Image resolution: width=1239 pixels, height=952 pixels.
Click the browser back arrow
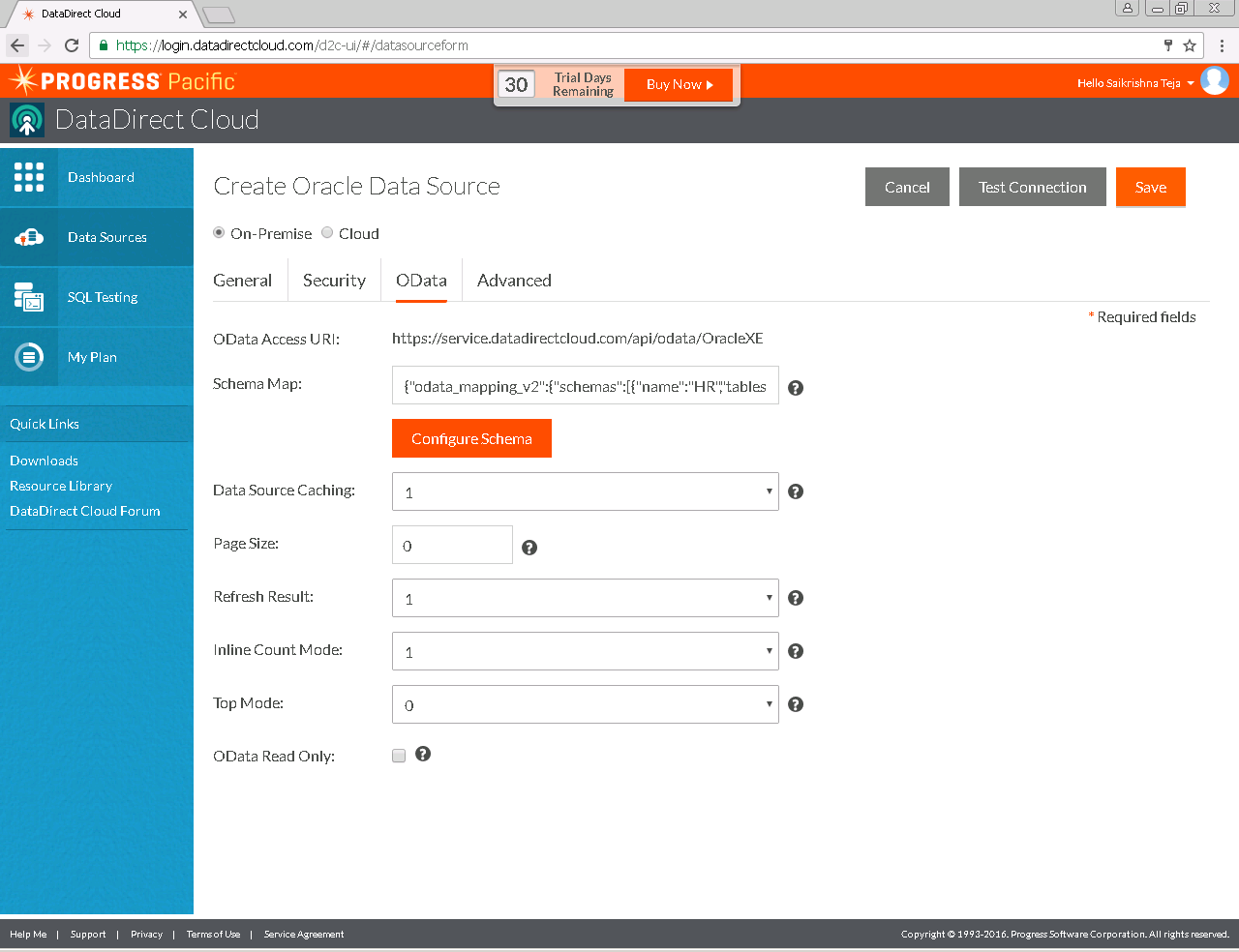click(17, 45)
